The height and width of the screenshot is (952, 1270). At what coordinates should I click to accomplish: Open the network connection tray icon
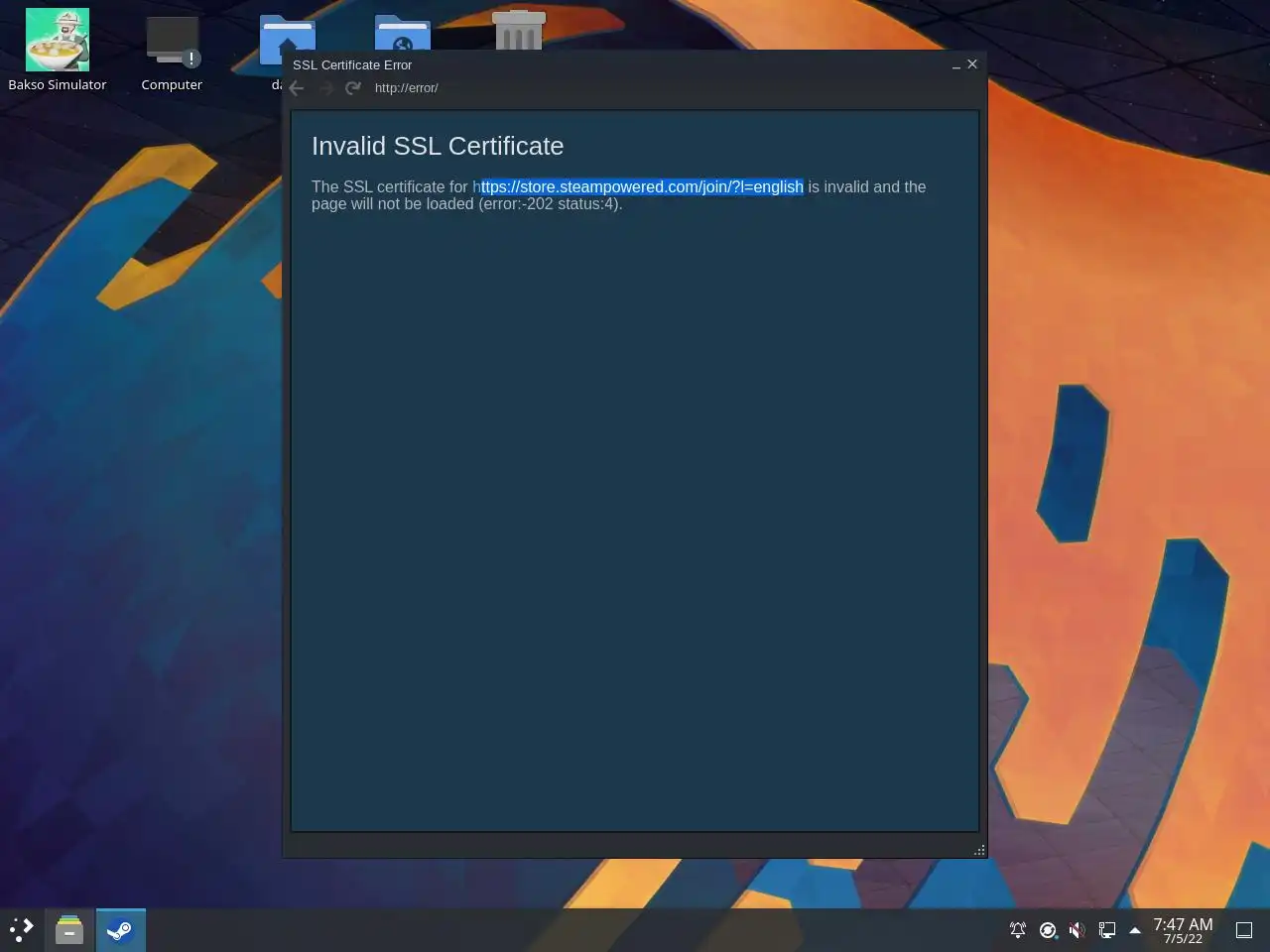[x=1106, y=930]
